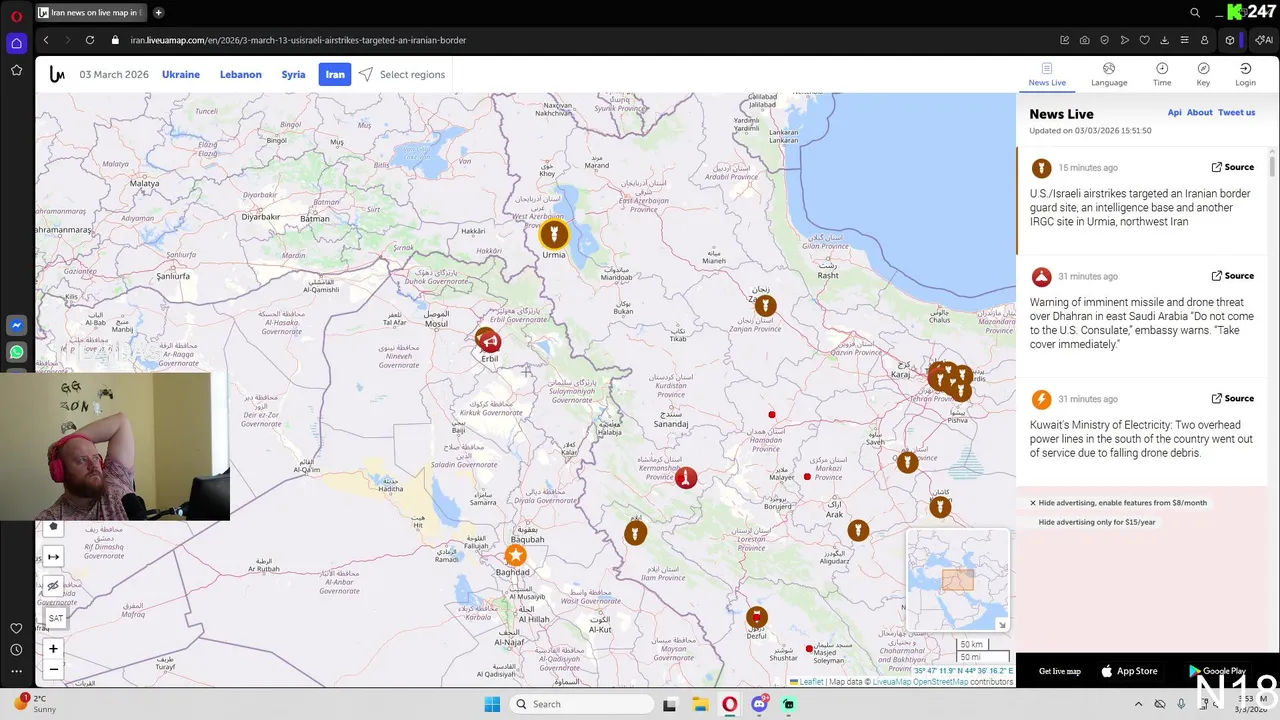The width and height of the screenshot is (1280, 720).
Task: Click Opera icon in the taskbar
Action: click(730, 704)
